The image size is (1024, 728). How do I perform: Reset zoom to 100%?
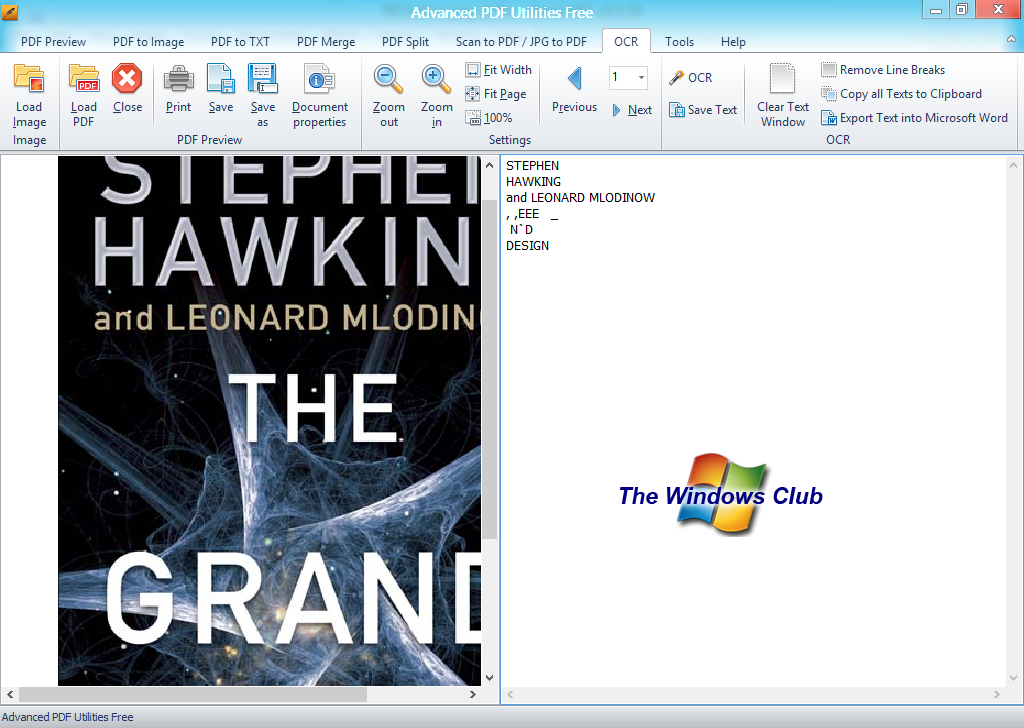[489, 118]
